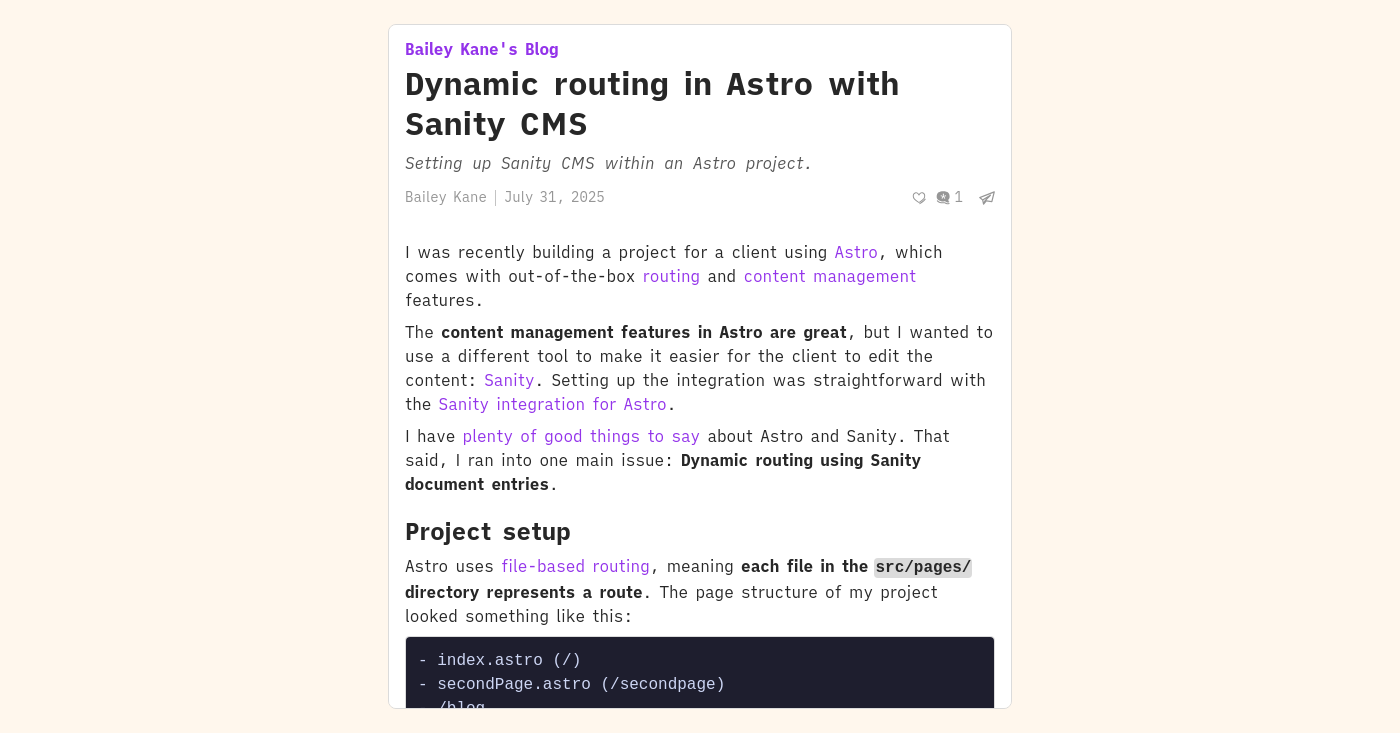Click the author name Bailey Kane under the subtitle

pyautogui.click(x=446, y=198)
